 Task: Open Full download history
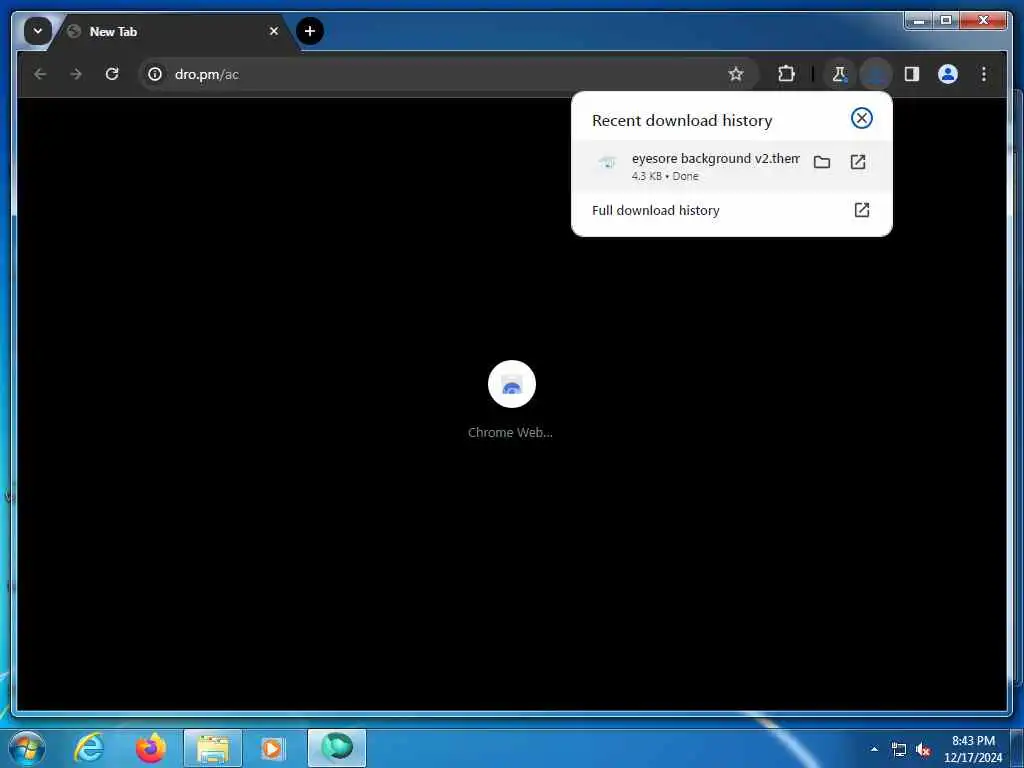[x=731, y=210]
